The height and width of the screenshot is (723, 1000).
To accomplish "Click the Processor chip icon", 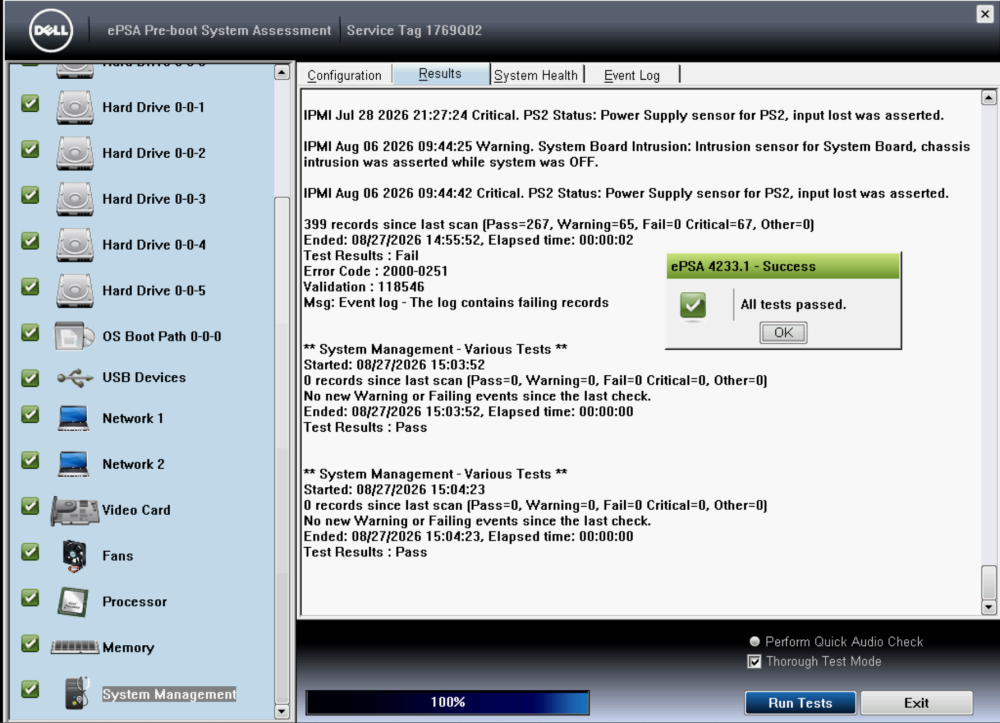I will [73, 601].
